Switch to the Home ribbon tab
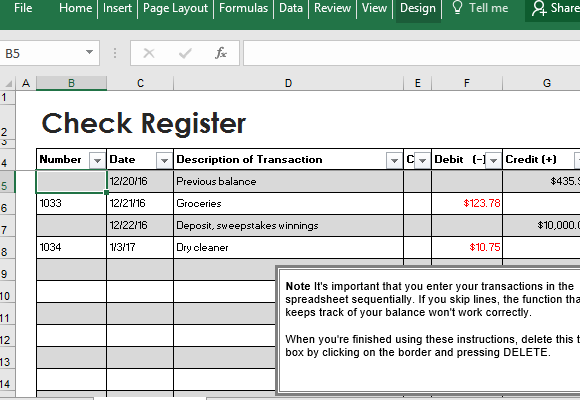 75,8
